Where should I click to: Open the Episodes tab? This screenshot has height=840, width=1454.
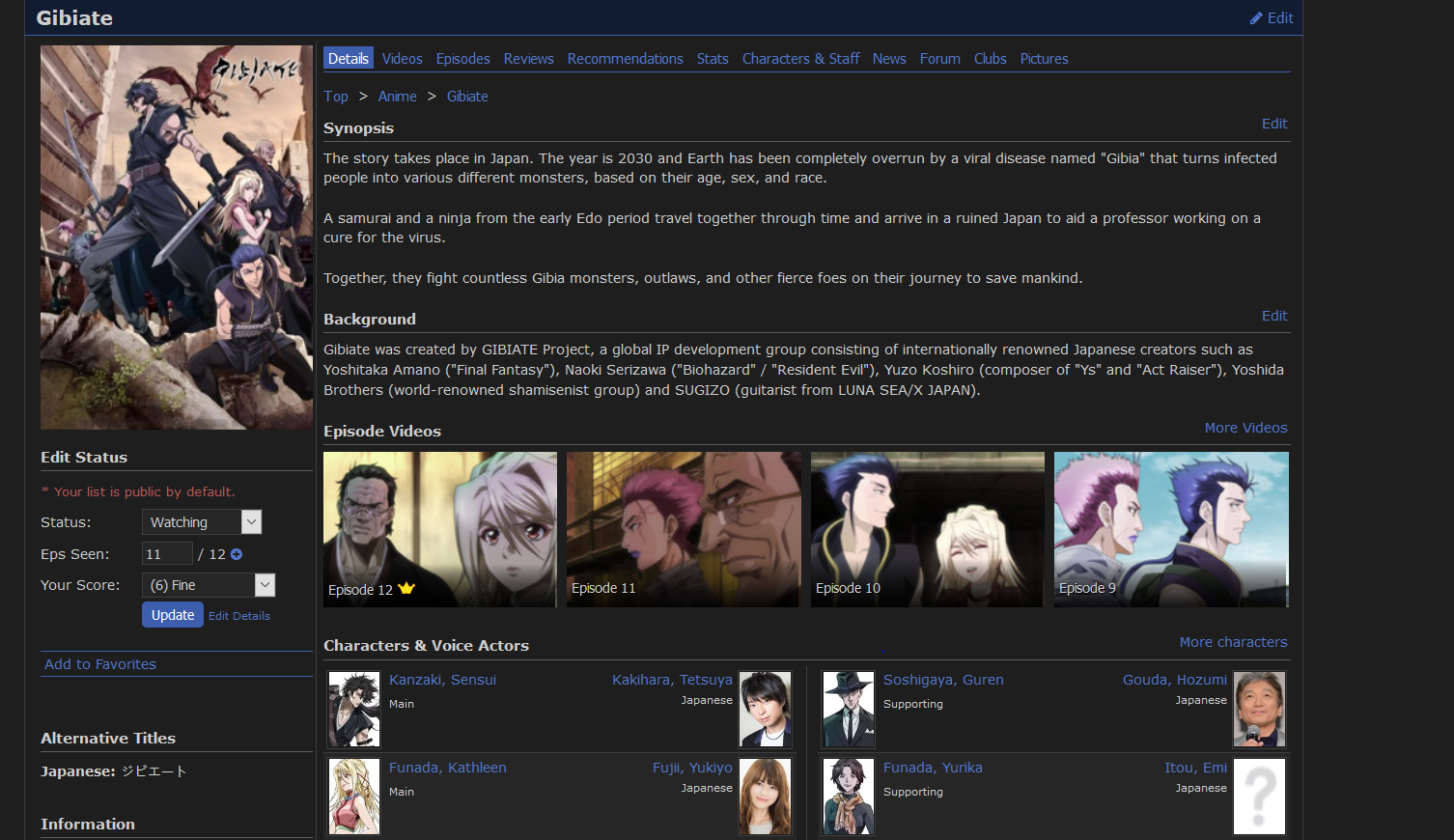pyautogui.click(x=463, y=59)
